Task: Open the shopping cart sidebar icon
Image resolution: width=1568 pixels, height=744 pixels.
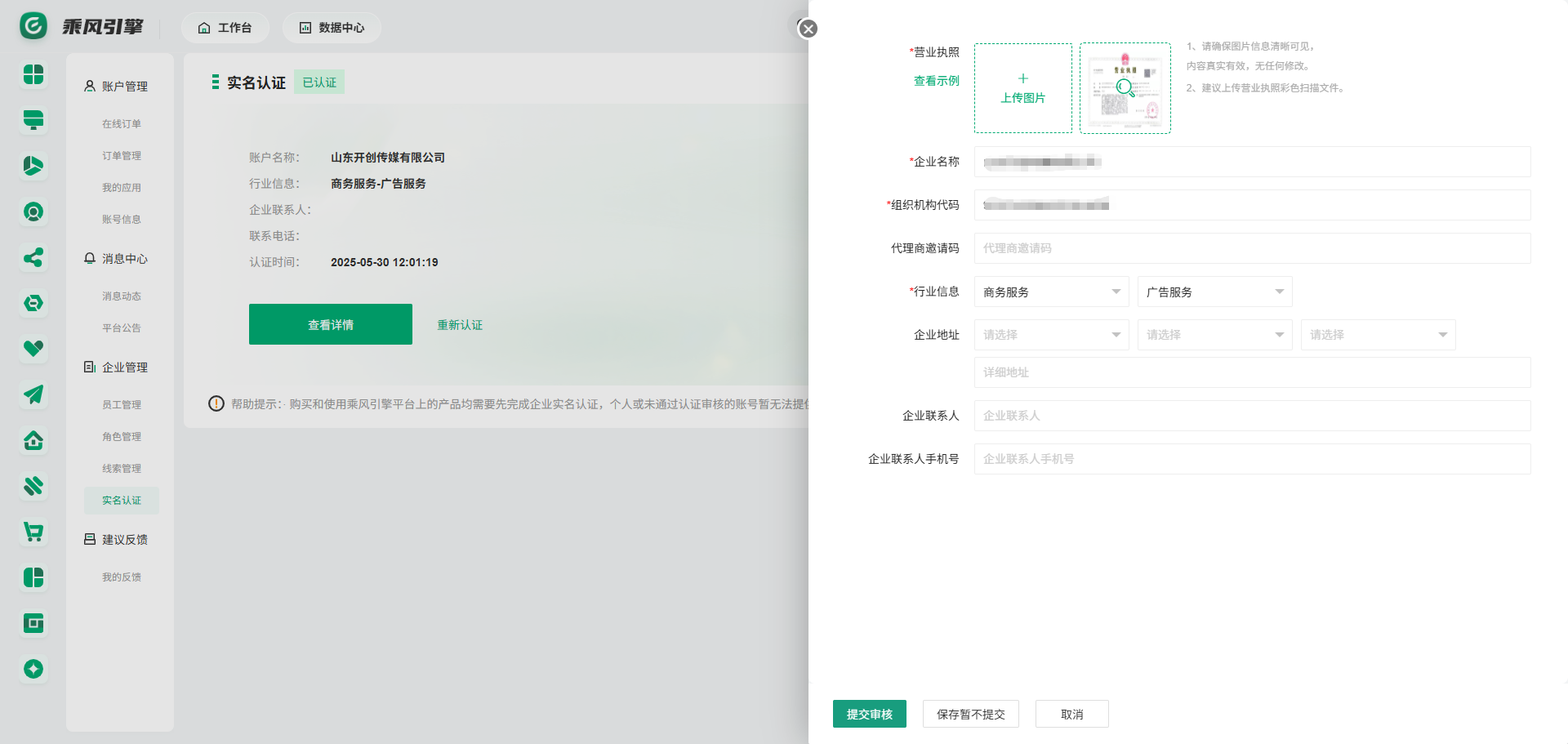Action: (33, 532)
